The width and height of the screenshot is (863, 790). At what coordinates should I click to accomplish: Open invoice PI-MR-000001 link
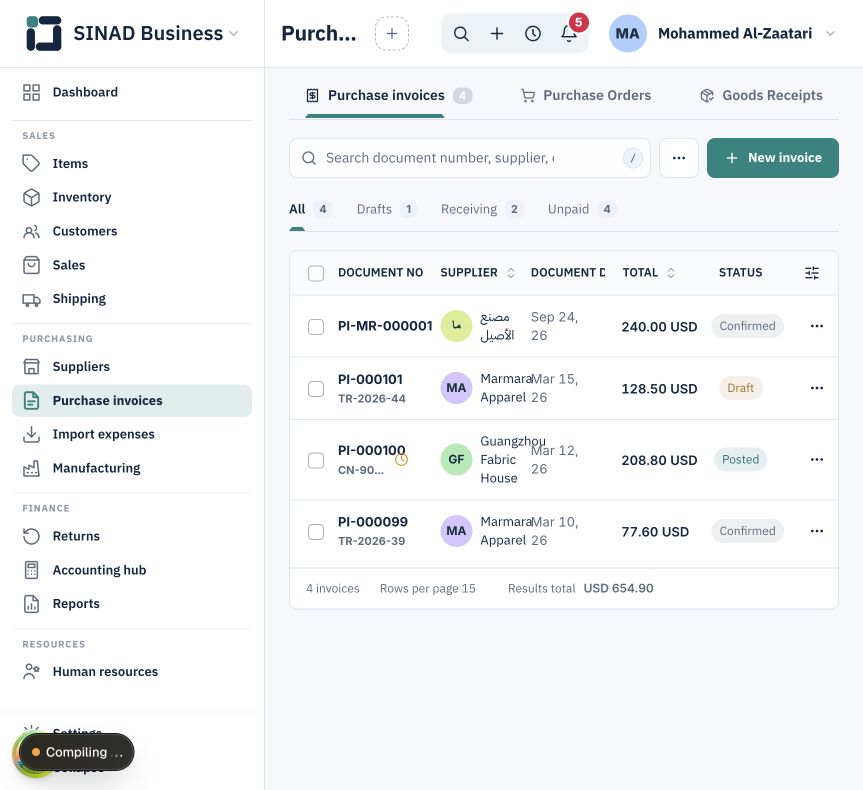click(x=385, y=326)
